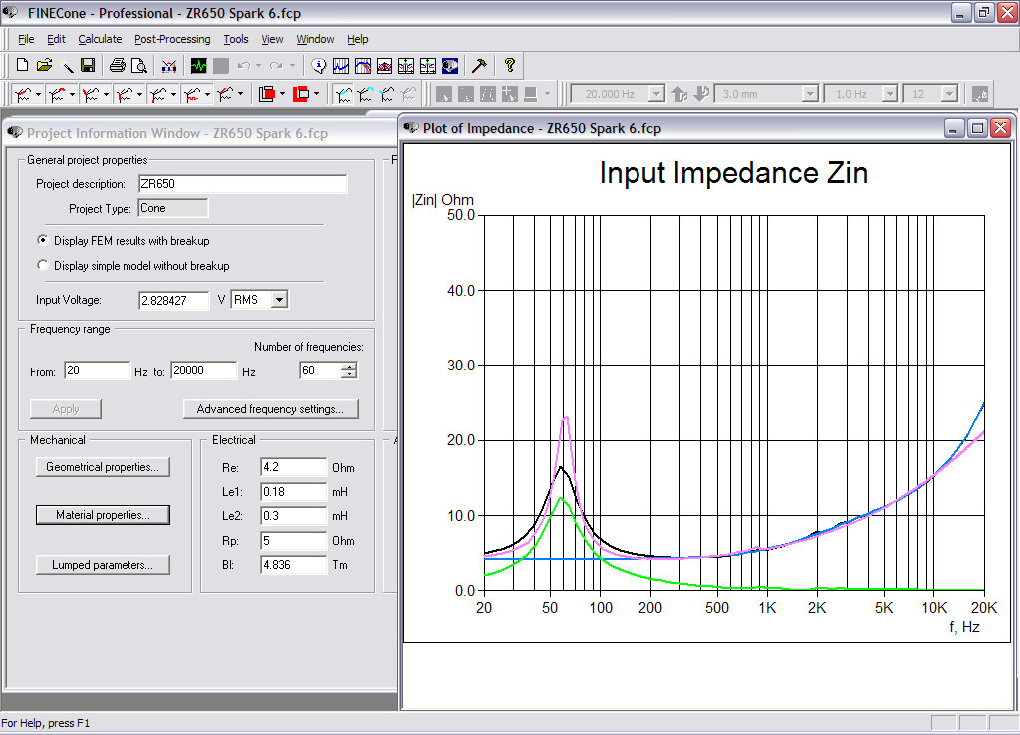Save the project with the floppy disk icon

point(88,65)
